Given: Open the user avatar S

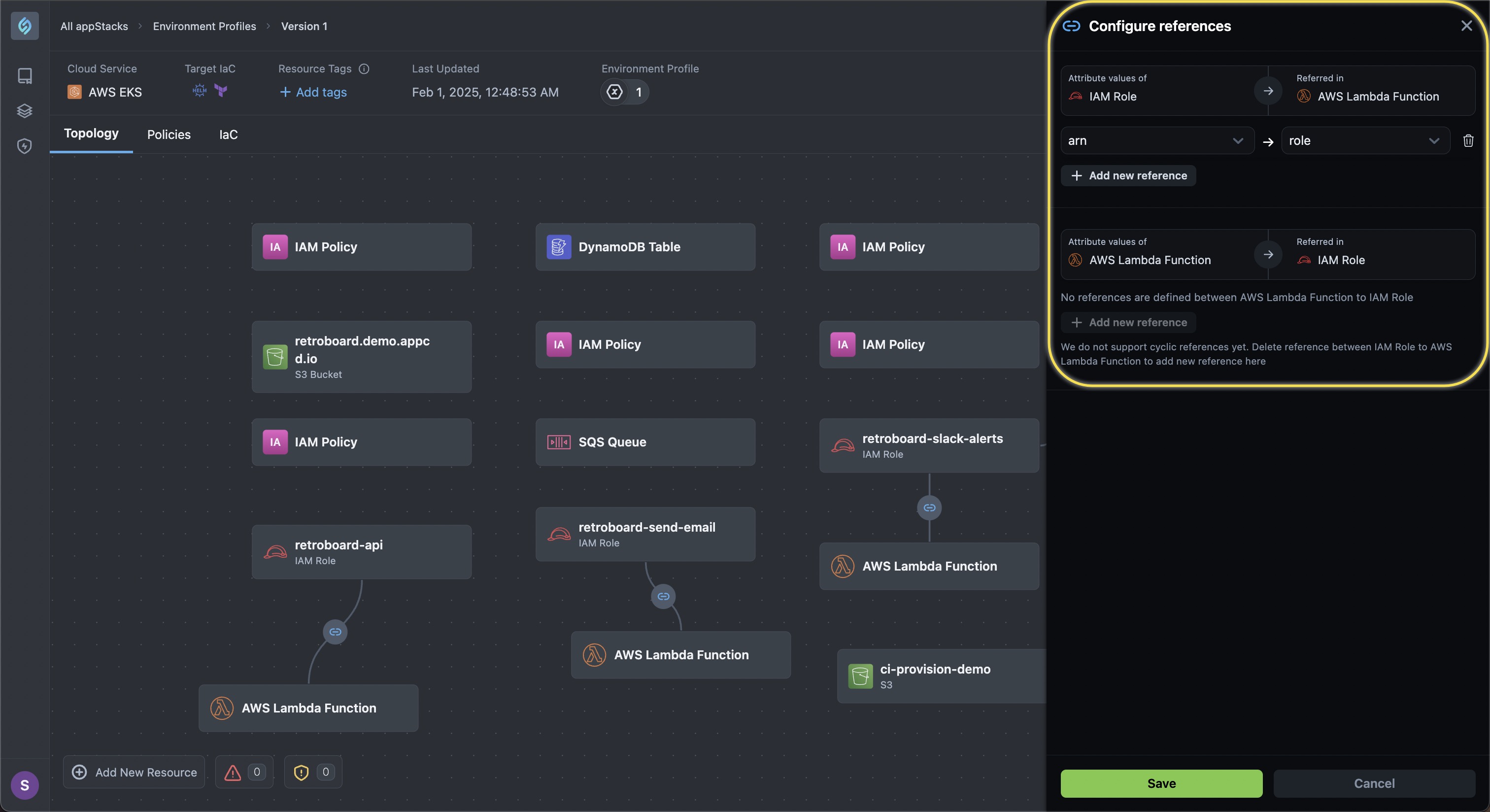Looking at the screenshot, I should coord(25,785).
